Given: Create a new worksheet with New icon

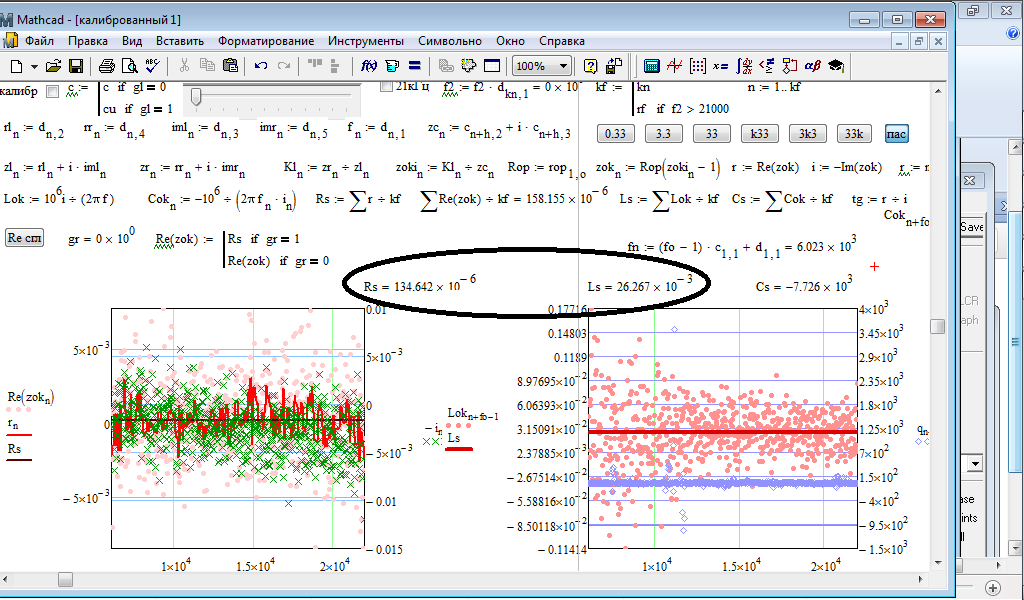Looking at the screenshot, I should (16, 66).
